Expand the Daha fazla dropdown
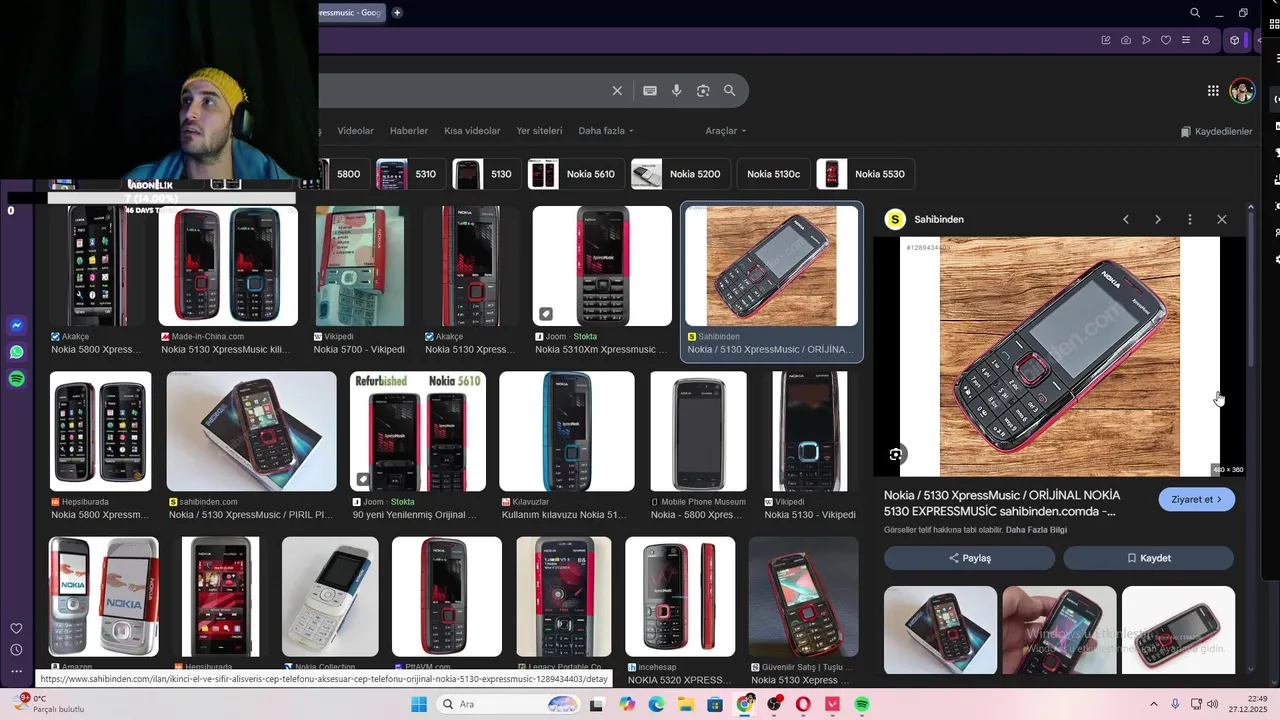The image size is (1280, 720). tap(606, 131)
